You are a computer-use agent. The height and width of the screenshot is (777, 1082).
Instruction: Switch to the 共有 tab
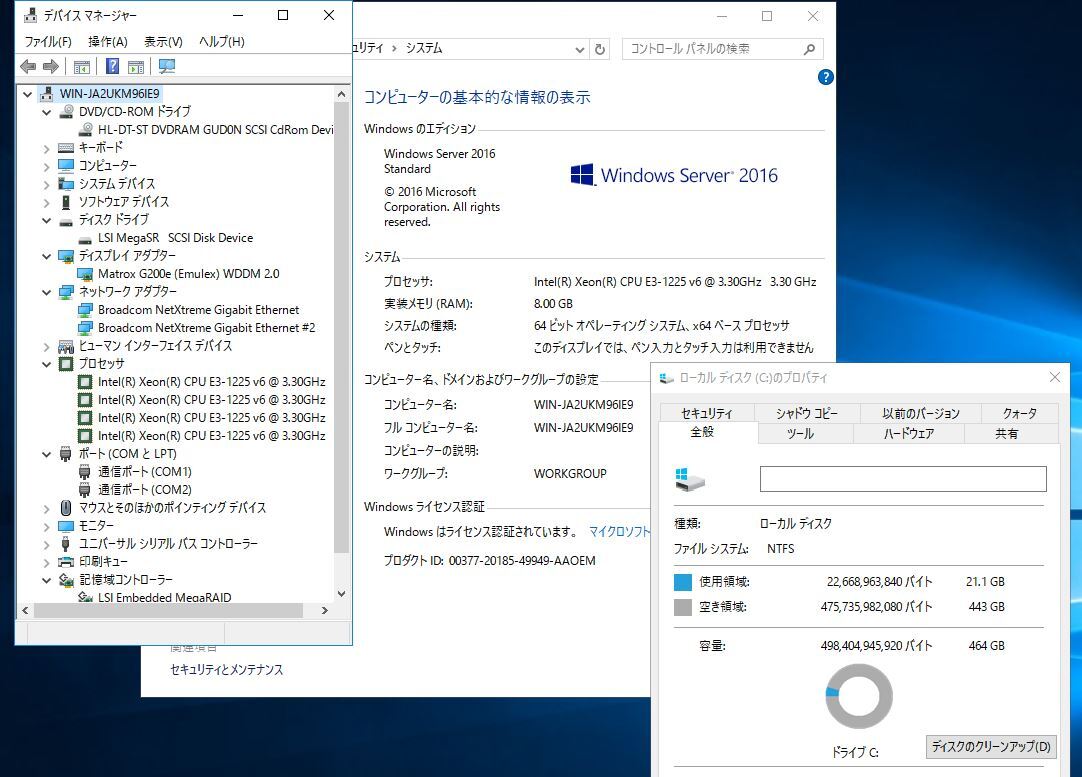pos(1012,433)
